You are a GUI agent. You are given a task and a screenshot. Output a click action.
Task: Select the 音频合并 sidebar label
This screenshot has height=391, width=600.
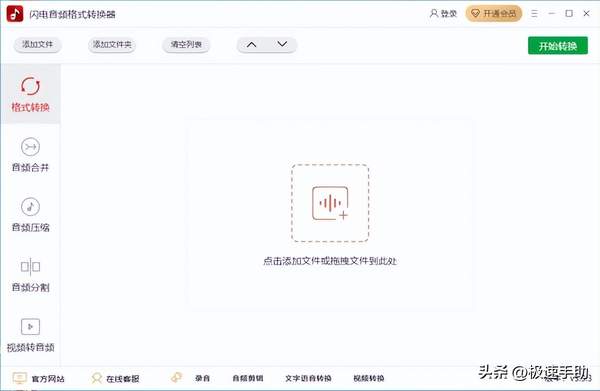click(30, 167)
